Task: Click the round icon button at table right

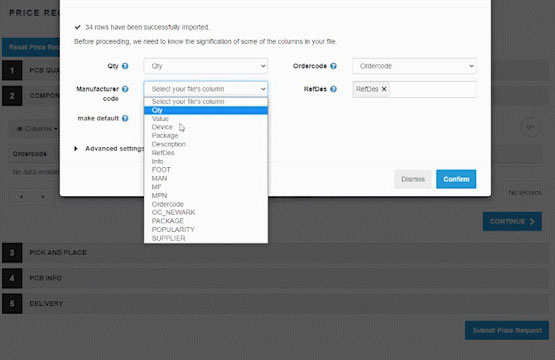Action: (530, 127)
